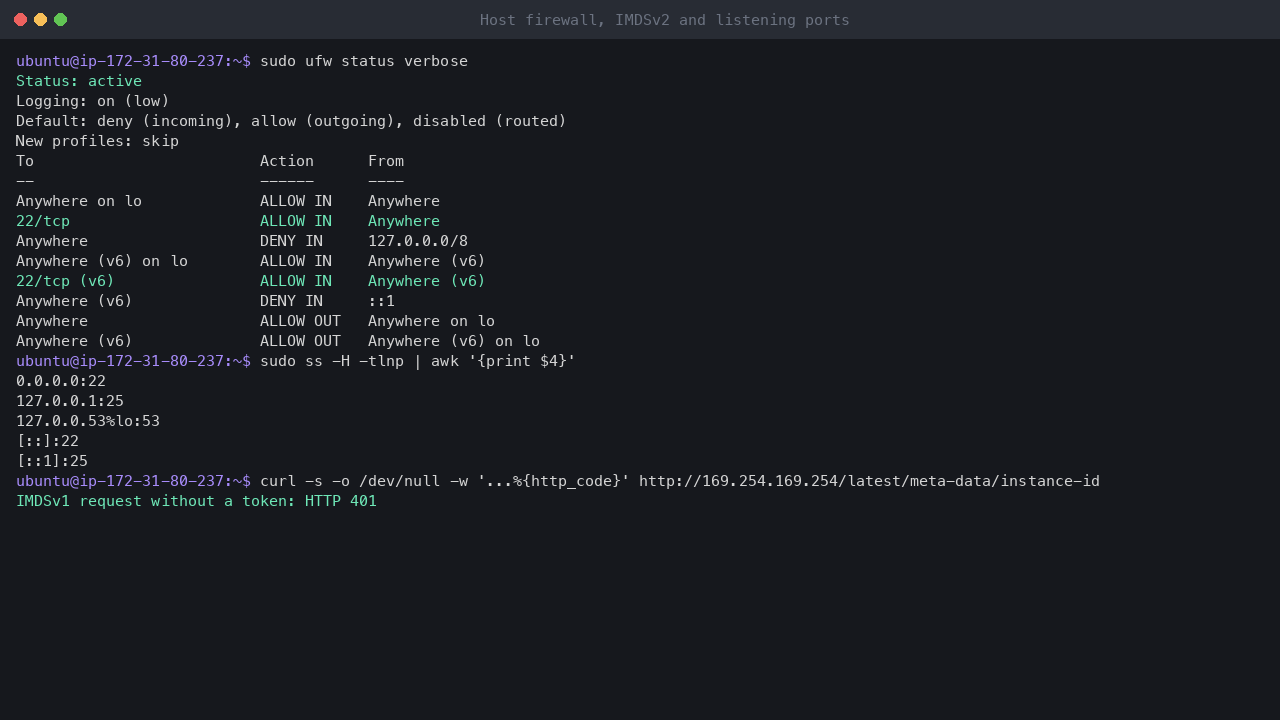Select the 'Status: active' line
Screen dimensions: 1280x720
pos(79,81)
